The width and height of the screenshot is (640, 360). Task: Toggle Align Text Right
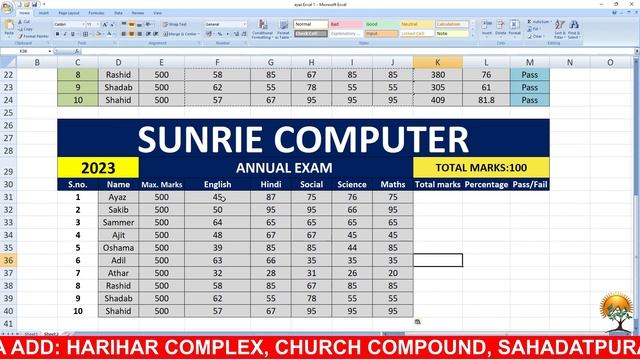pyautogui.click(x=139, y=34)
